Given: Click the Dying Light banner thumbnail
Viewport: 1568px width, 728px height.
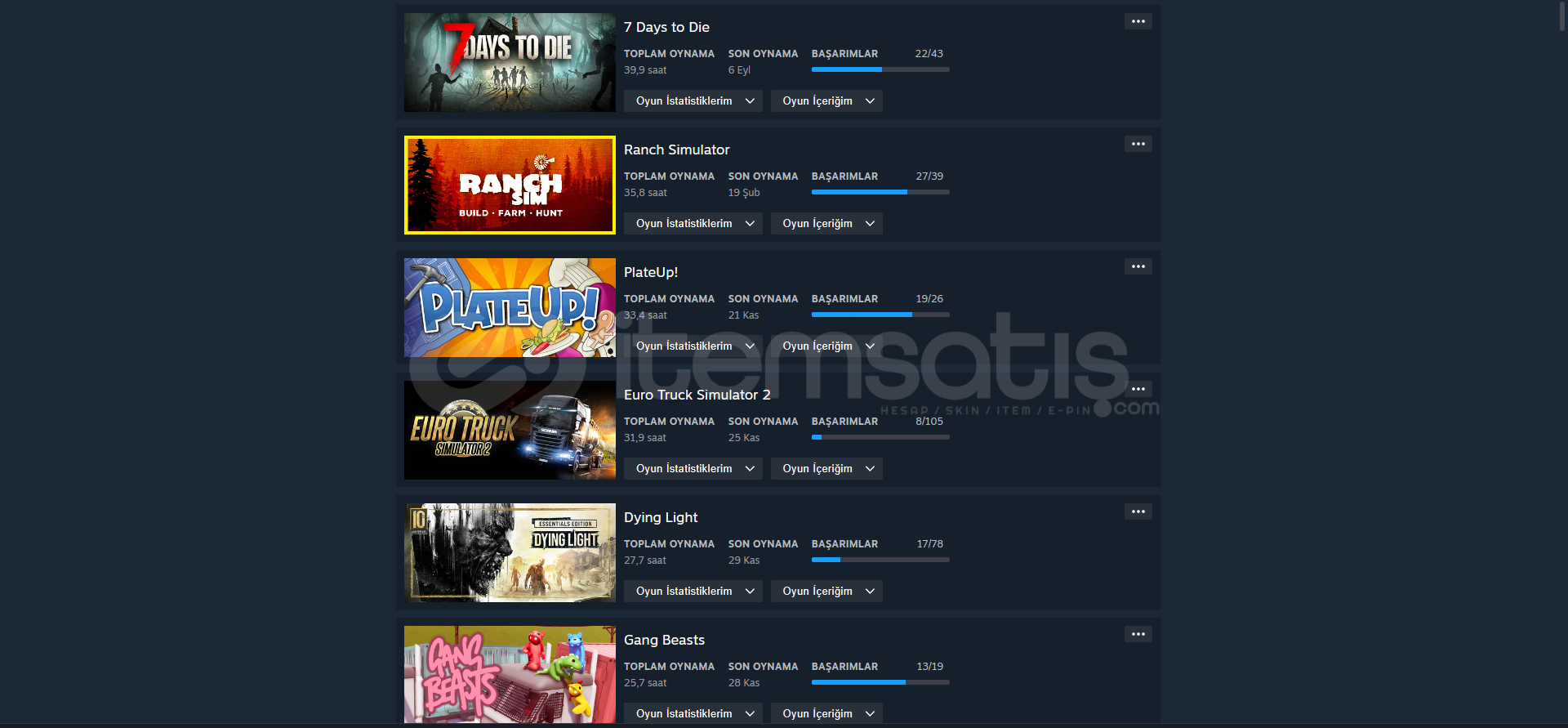Looking at the screenshot, I should tap(510, 552).
